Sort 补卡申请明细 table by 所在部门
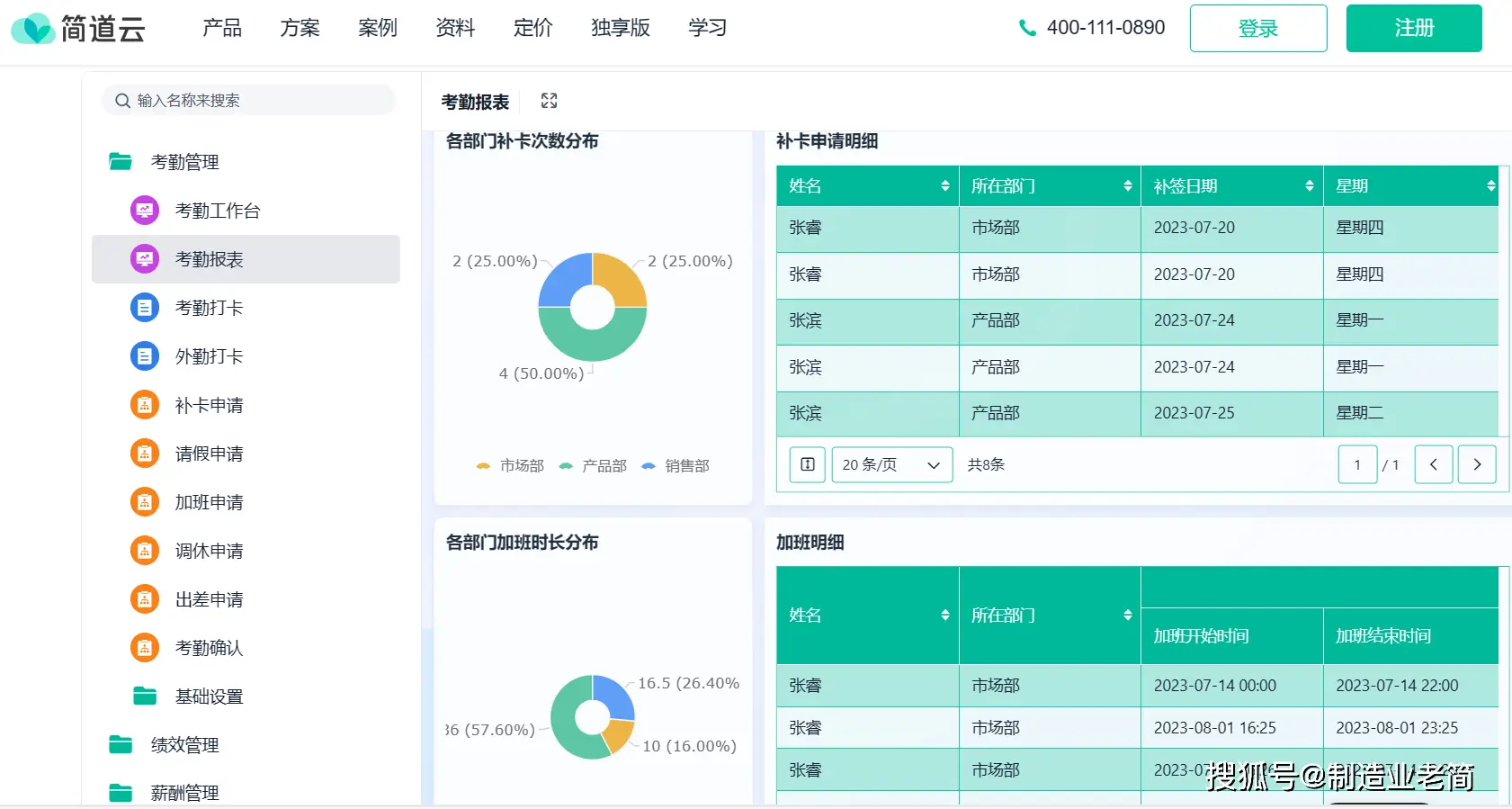This screenshot has height=809, width=1512. click(1128, 186)
